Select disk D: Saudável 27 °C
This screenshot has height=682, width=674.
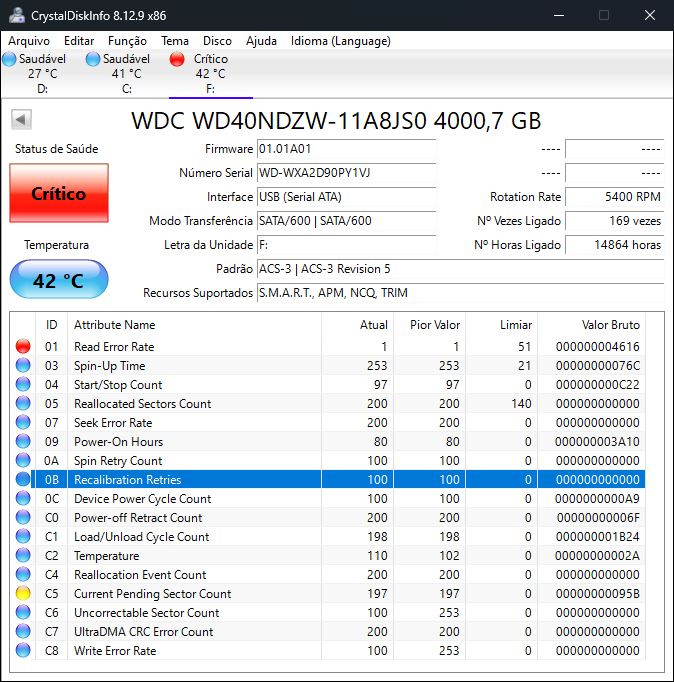[x=43, y=74]
